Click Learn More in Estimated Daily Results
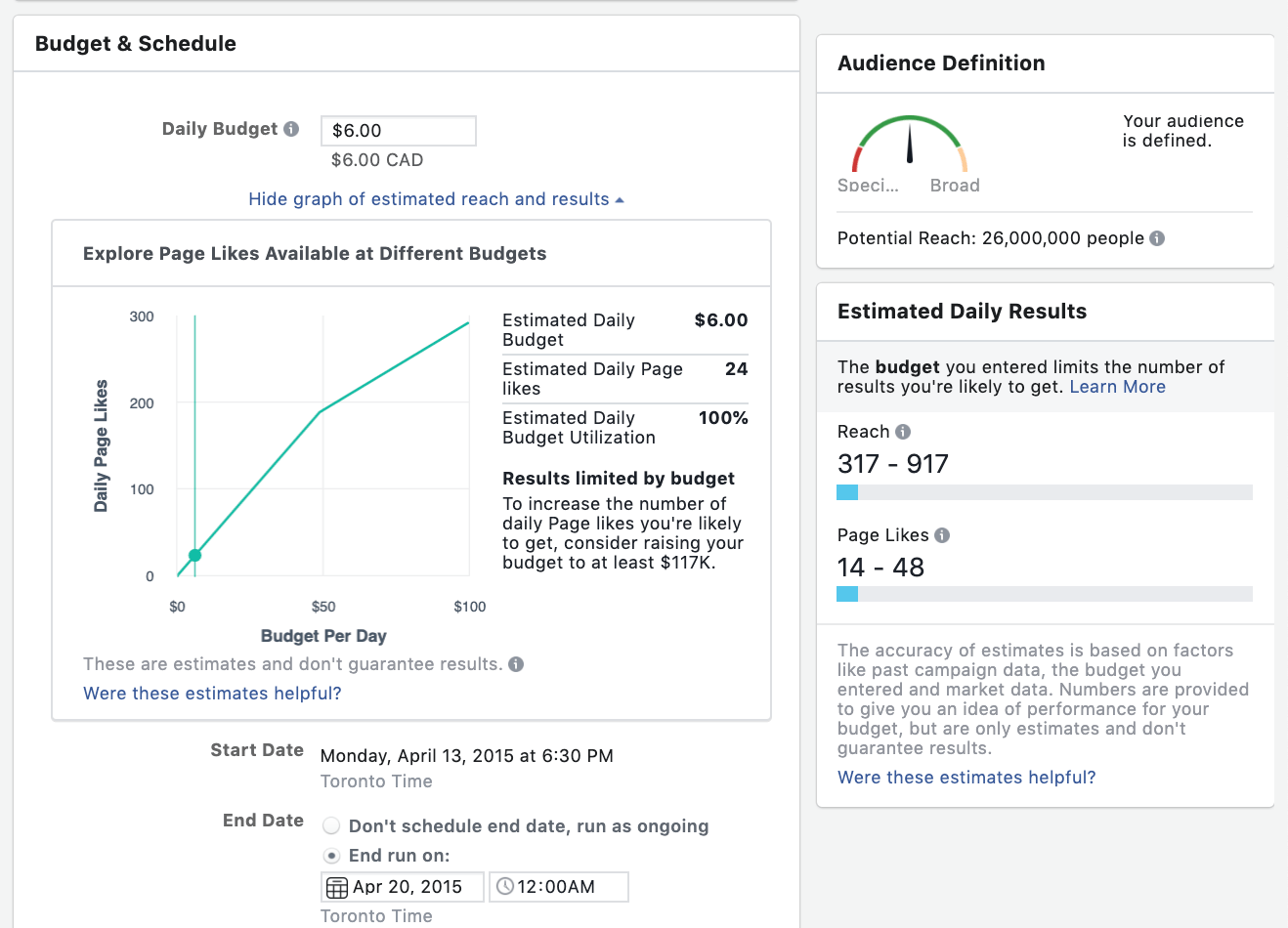 pyautogui.click(x=1117, y=387)
